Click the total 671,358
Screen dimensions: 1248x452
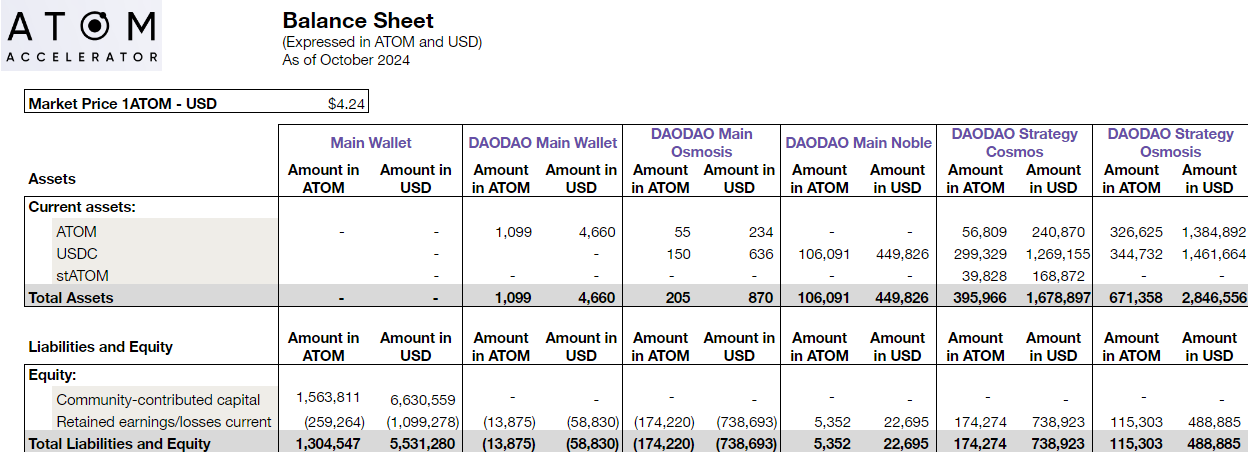click(x=1134, y=297)
